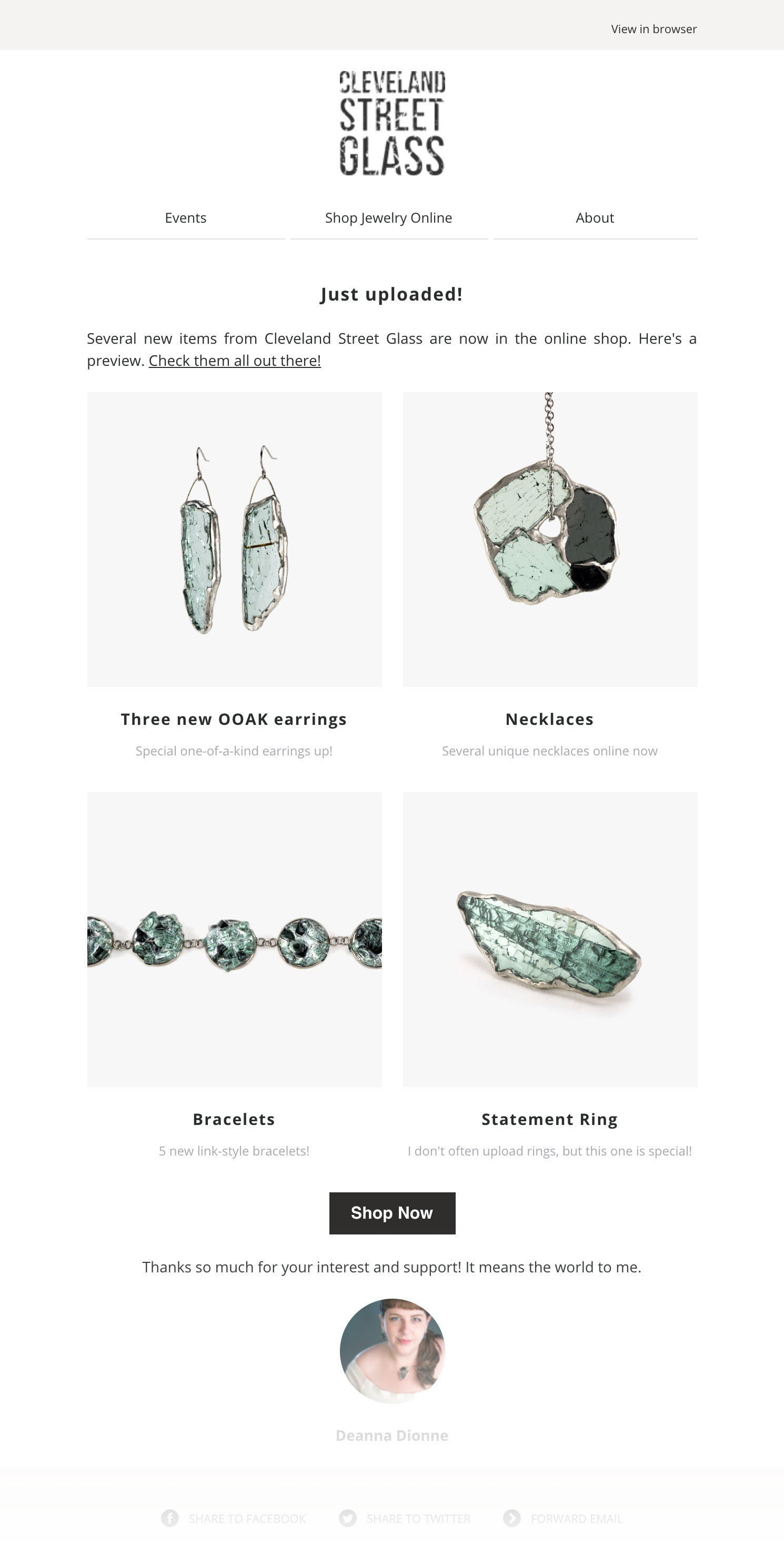This screenshot has height=1564, width=784.
Task: Click the Bracelets heading
Action: tap(234, 1120)
